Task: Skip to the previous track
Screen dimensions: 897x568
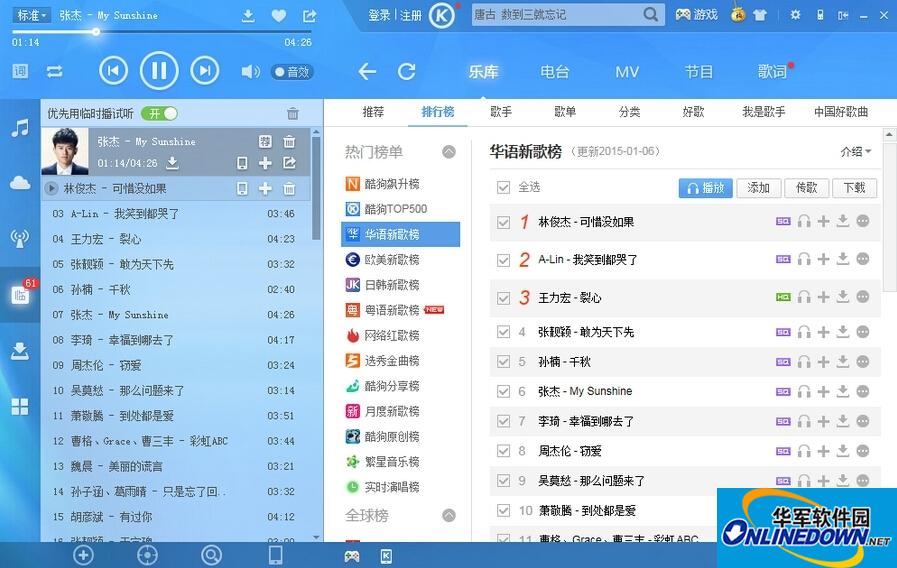Action: tap(113, 71)
